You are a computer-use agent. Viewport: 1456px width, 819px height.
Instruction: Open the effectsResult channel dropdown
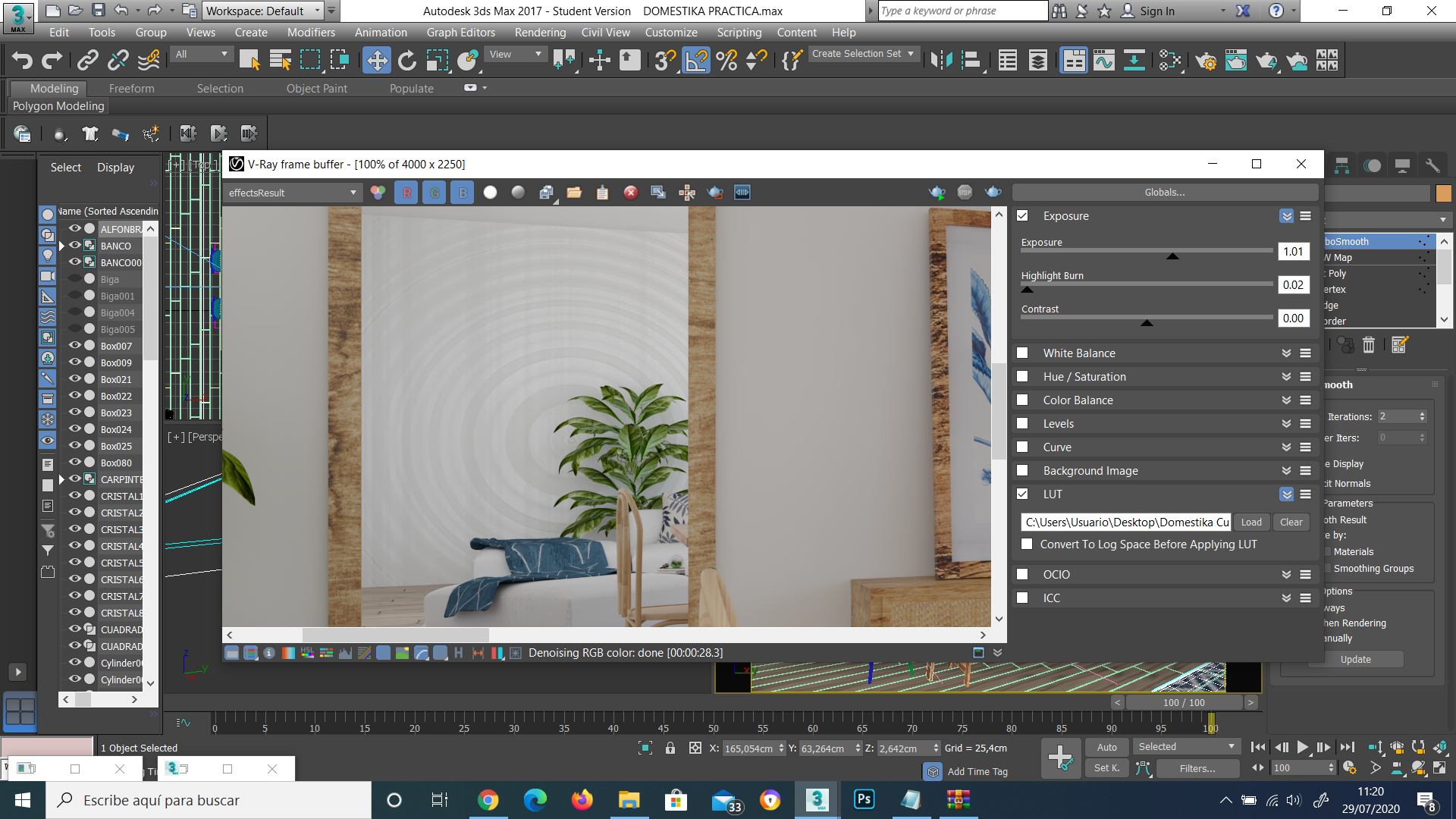(x=292, y=193)
